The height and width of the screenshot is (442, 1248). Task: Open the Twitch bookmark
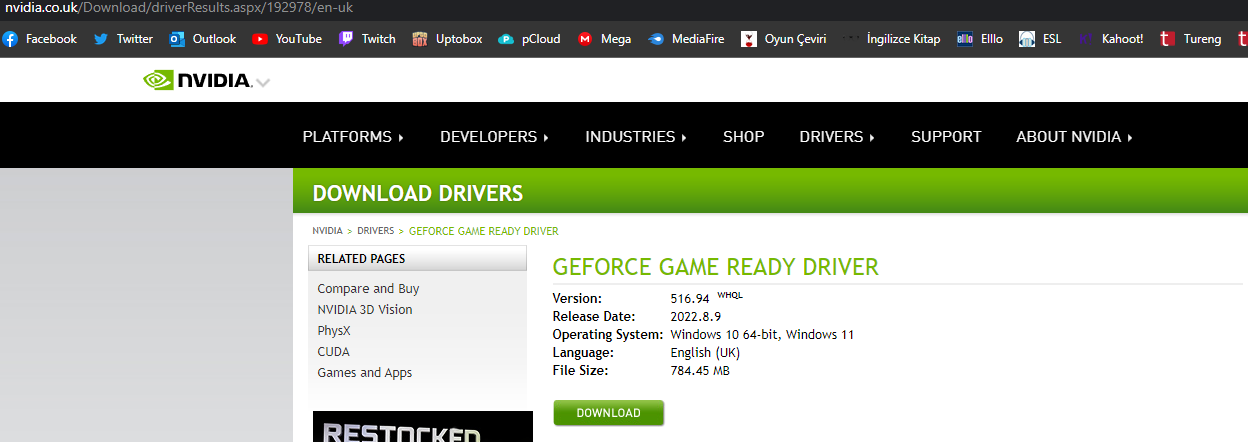pos(367,39)
